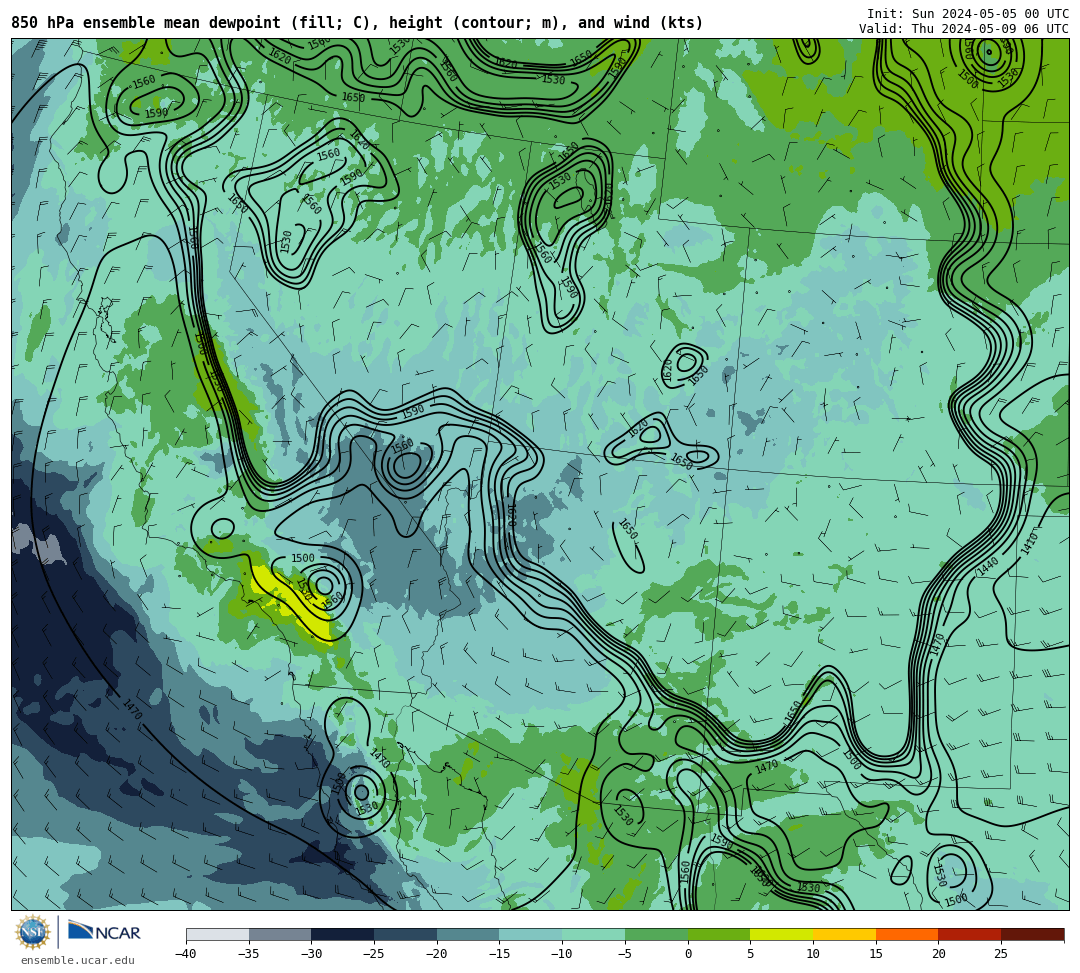The width and height of the screenshot is (1080, 973).
Task: Select the map title text '850 hPa ensemble mean dewpoint'
Action: (145, 23)
